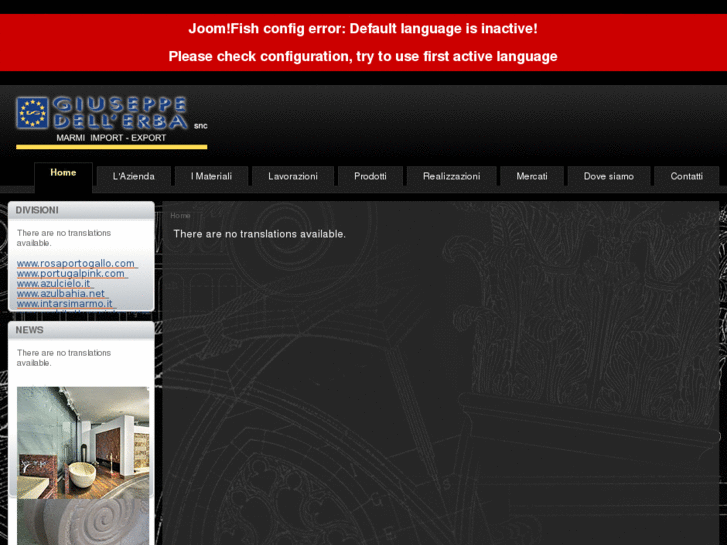Open the Prodotti menu item
Viewport: 727px width, 545px height.
point(370,176)
